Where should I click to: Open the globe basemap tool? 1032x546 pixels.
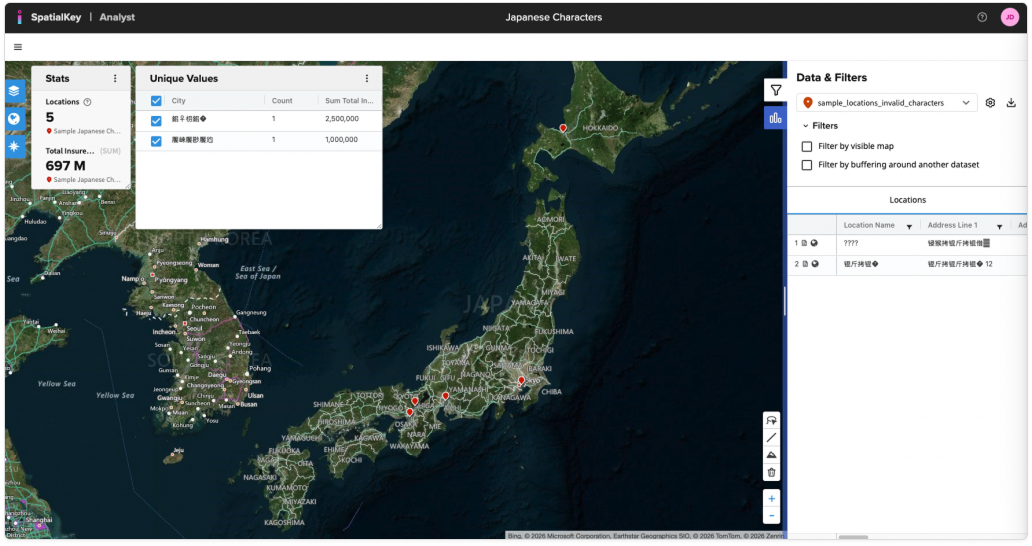14,119
